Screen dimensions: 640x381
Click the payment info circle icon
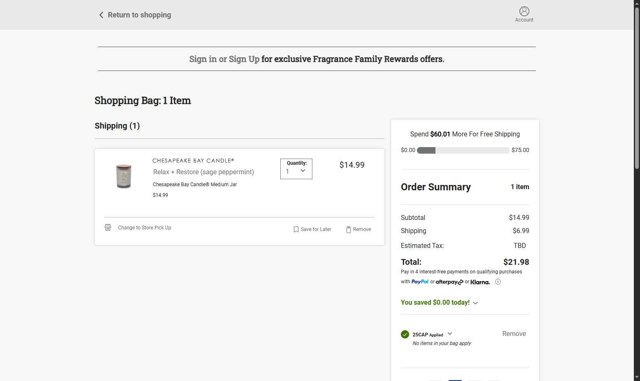[x=498, y=282]
